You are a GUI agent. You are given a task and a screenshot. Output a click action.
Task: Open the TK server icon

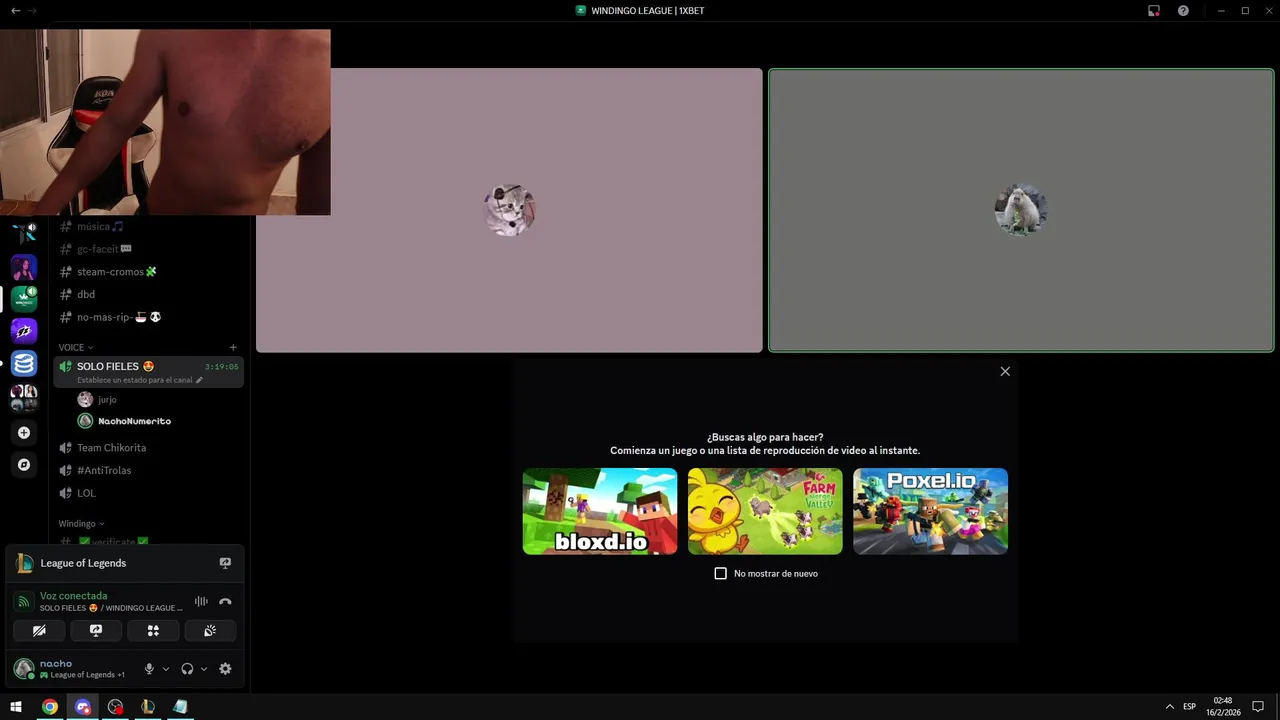(24, 234)
